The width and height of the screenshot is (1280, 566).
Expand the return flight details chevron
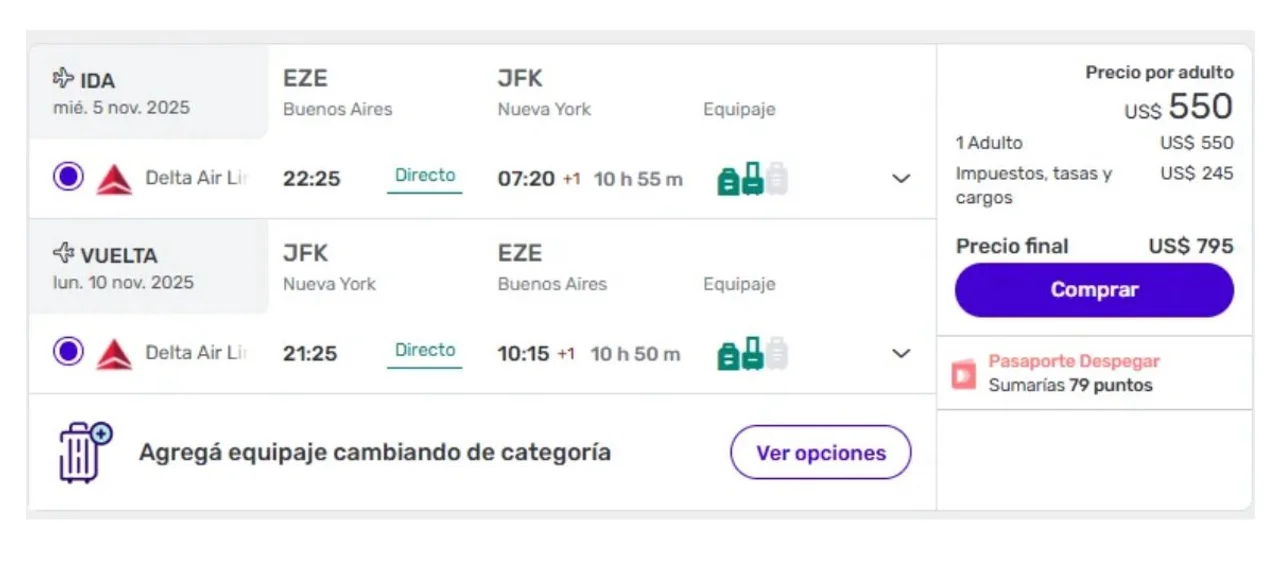click(x=901, y=354)
